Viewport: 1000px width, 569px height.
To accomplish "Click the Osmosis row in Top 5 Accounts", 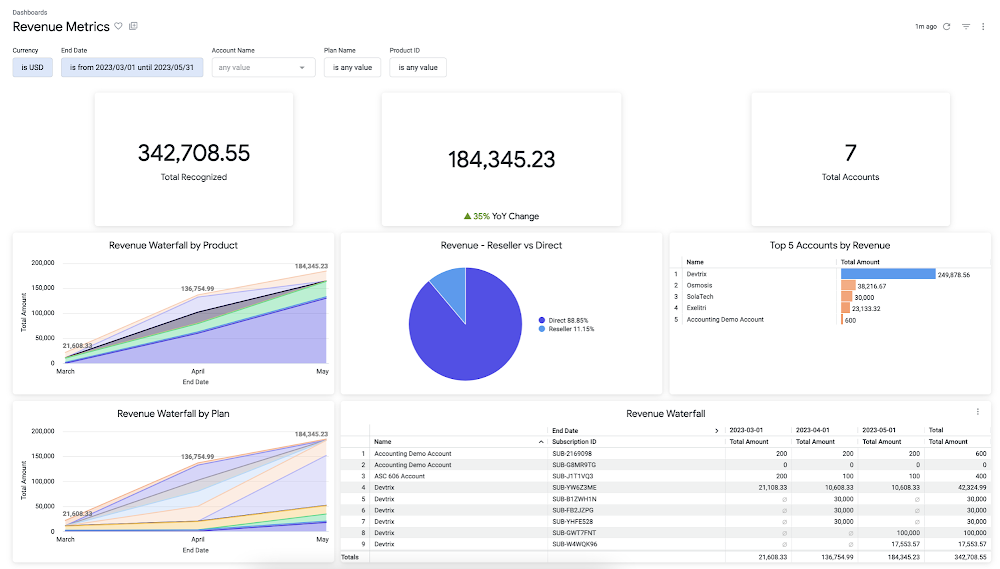I will point(830,285).
